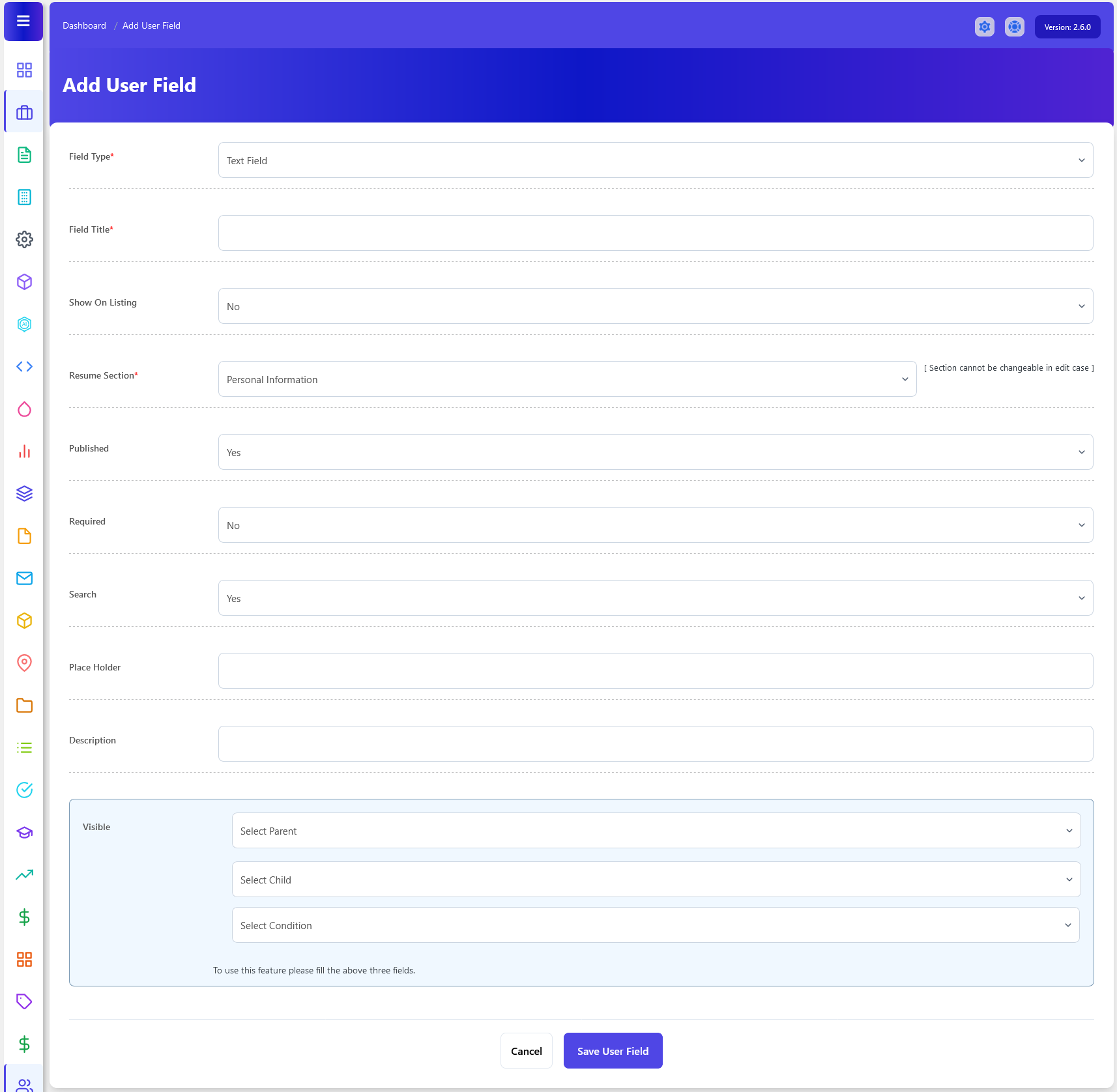Click the Save User Field button
This screenshot has height=1092, width=1117.
tap(613, 1051)
